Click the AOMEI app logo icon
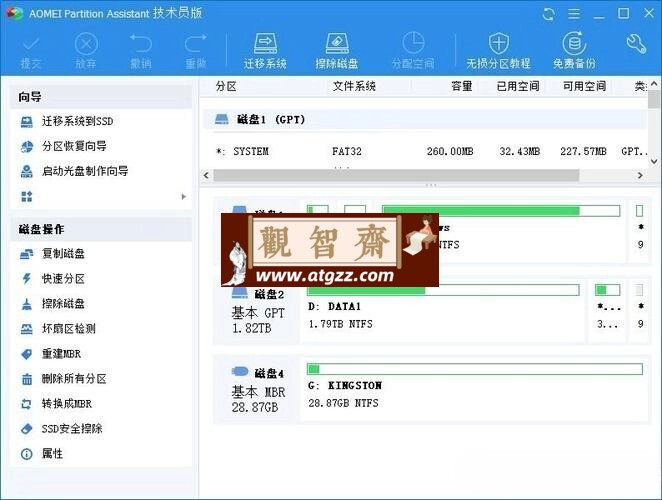Screen dimensions: 662x500 coord(14,14)
